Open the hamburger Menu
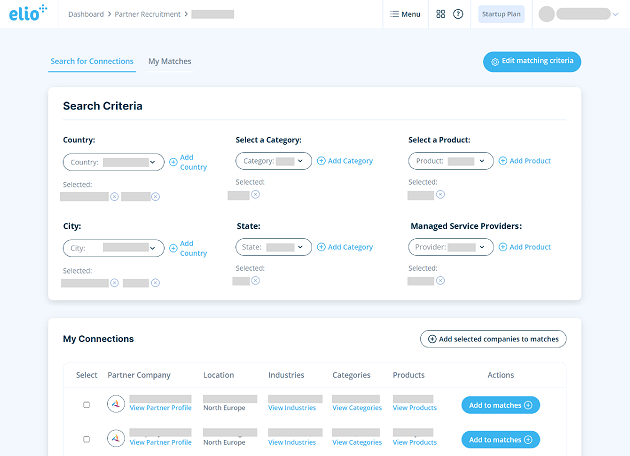The image size is (630, 456). (405, 14)
